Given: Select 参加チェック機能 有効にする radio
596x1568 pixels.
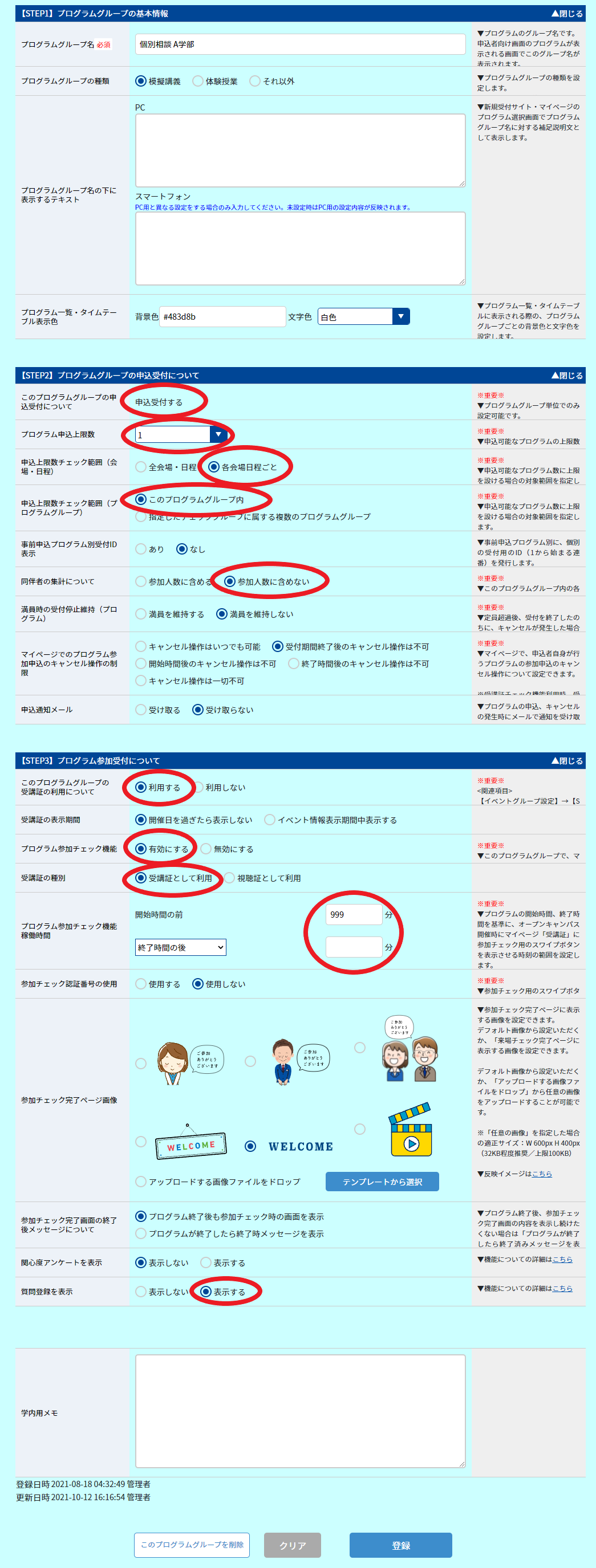Looking at the screenshot, I should tap(141, 849).
